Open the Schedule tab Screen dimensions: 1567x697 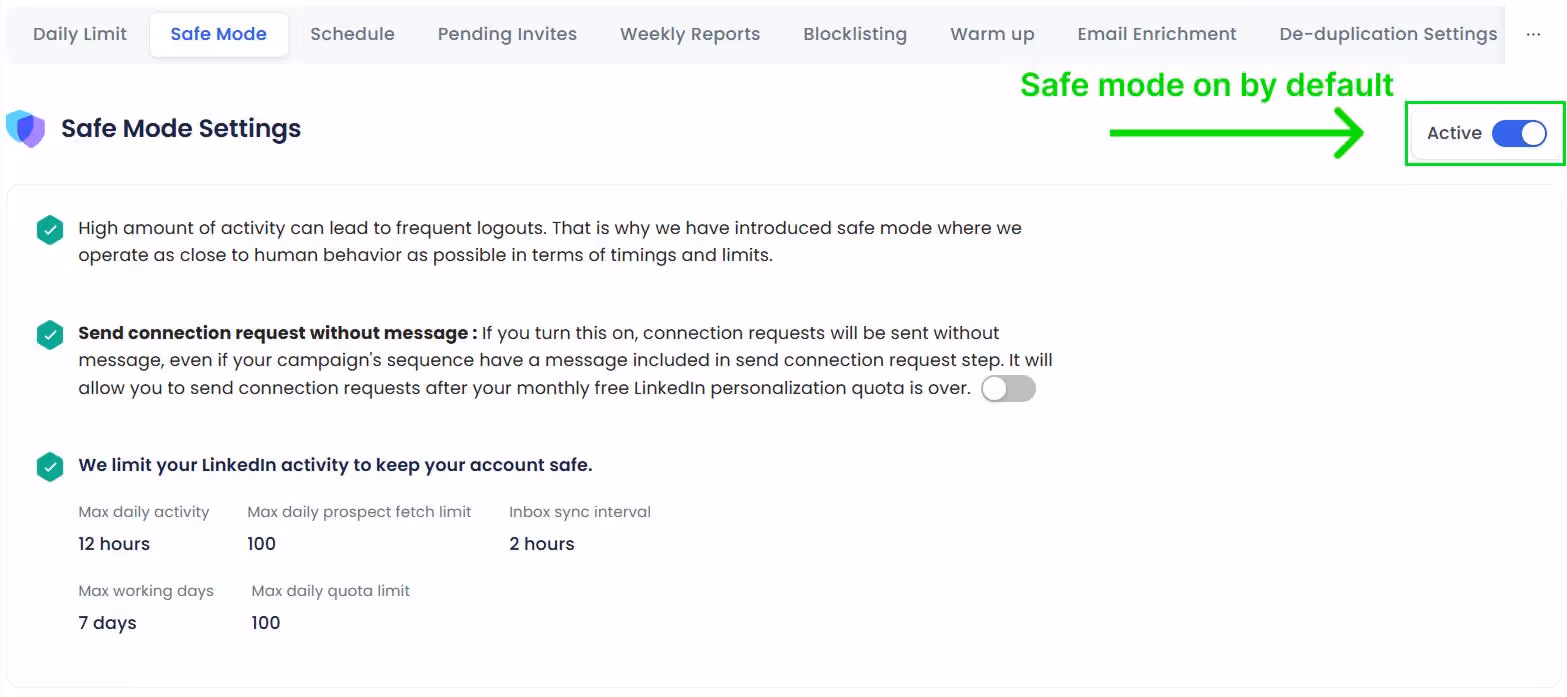point(352,33)
